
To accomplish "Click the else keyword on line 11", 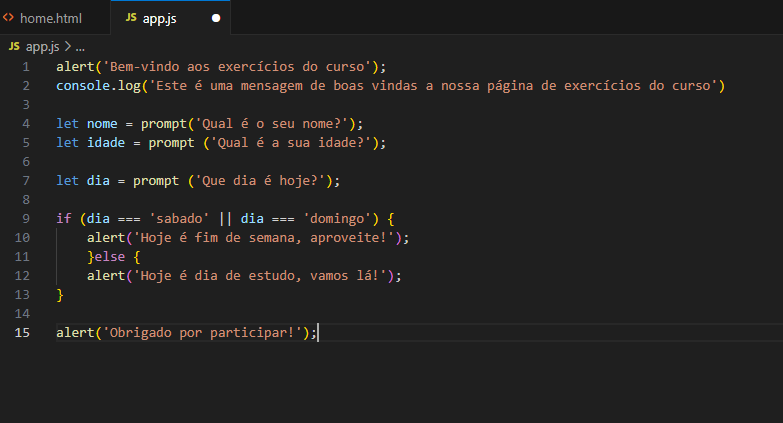I will 110,257.
